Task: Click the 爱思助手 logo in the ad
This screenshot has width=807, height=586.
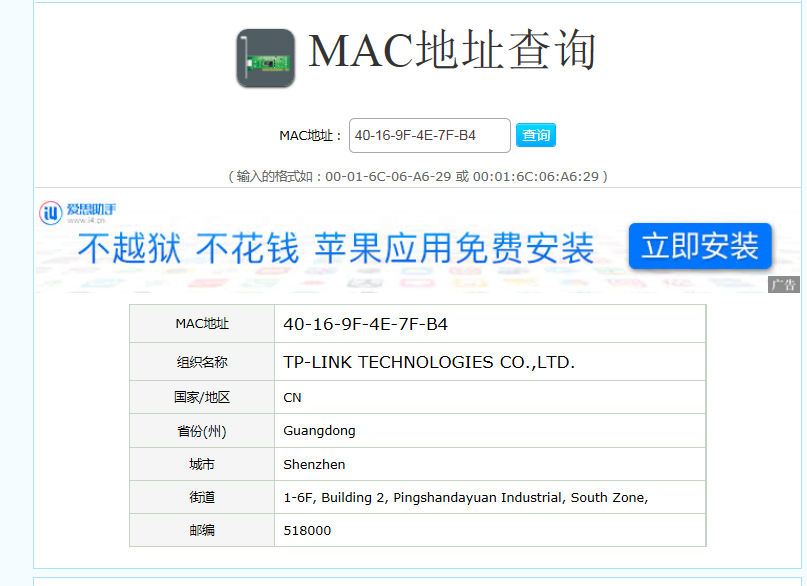Action: (x=78, y=212)
